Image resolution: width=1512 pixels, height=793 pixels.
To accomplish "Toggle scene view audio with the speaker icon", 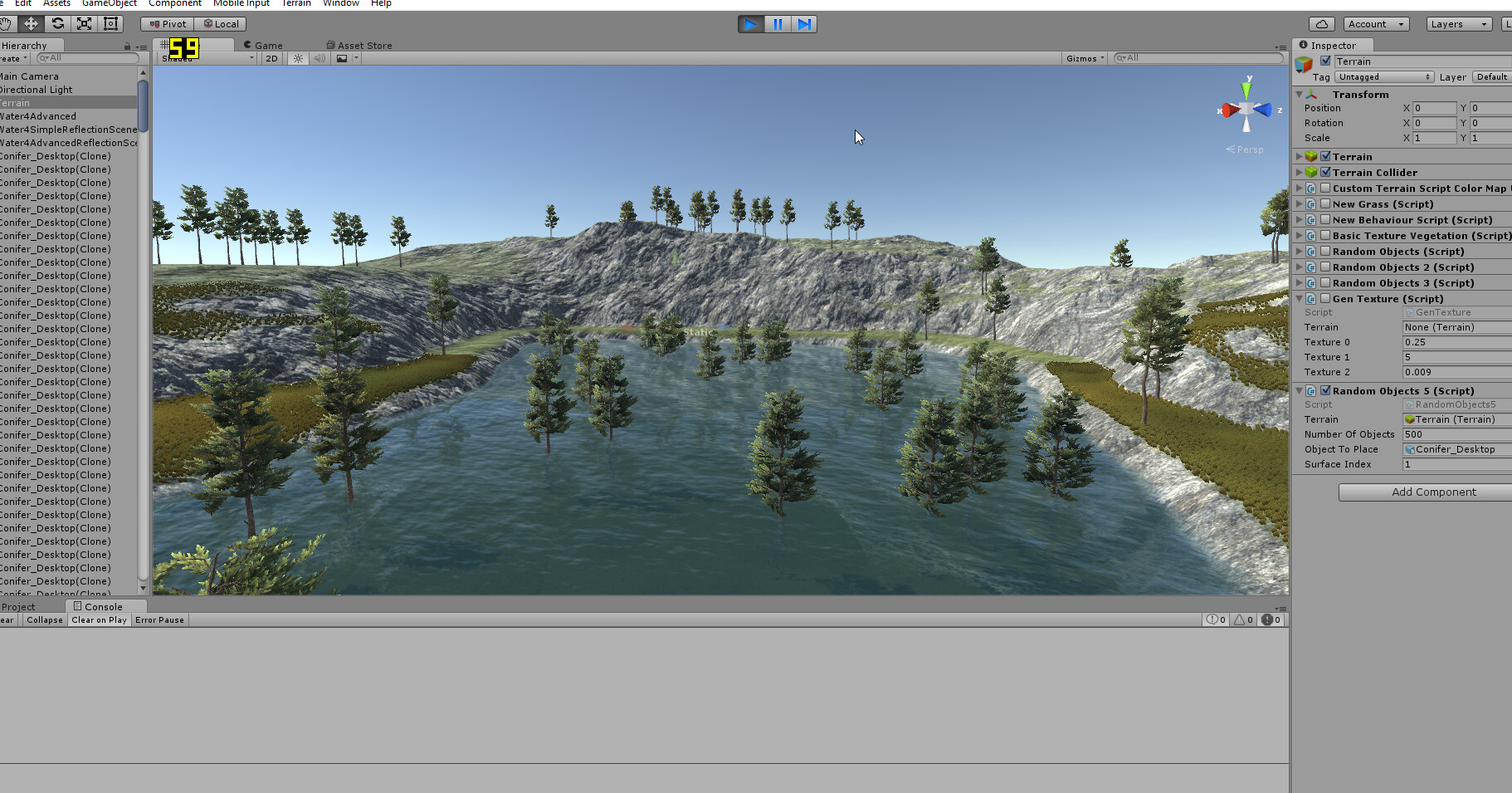I will 319,58.
